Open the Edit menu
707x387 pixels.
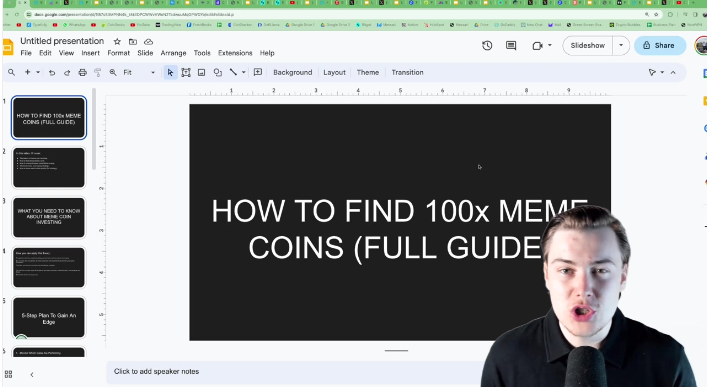[x=45, y=53]
